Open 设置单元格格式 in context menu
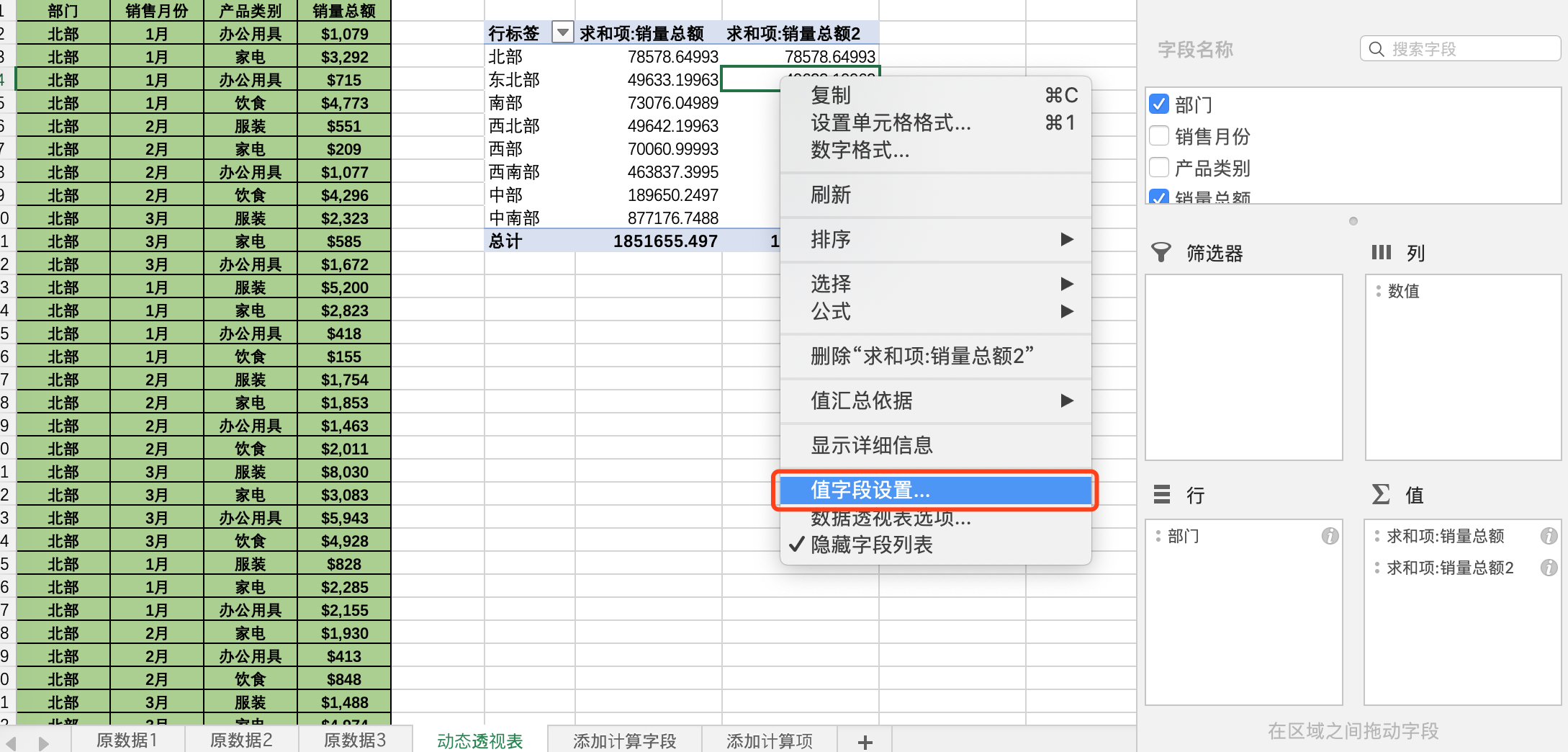Image resolution: width=1568 pixels, height=752 pixels. tap(936, 123)
